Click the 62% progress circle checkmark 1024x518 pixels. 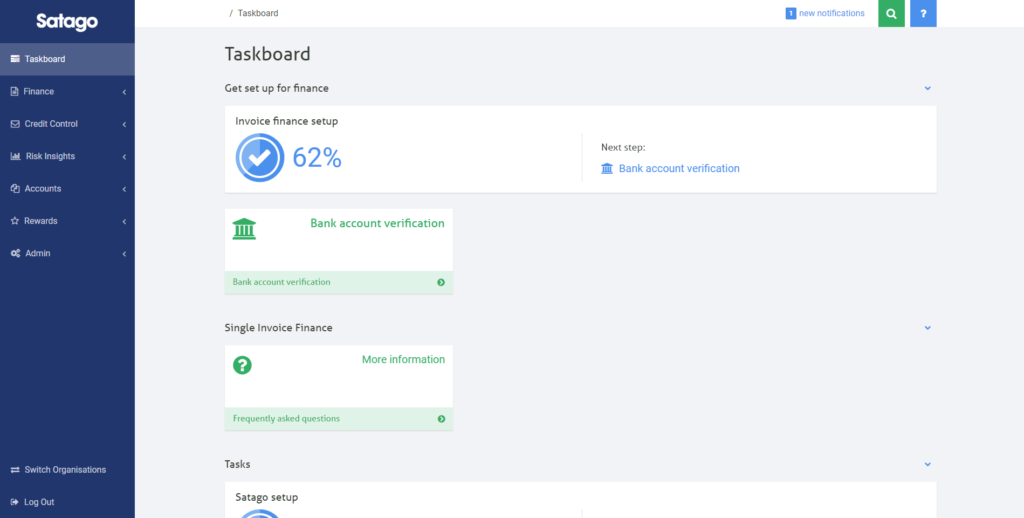coord(260,158)
